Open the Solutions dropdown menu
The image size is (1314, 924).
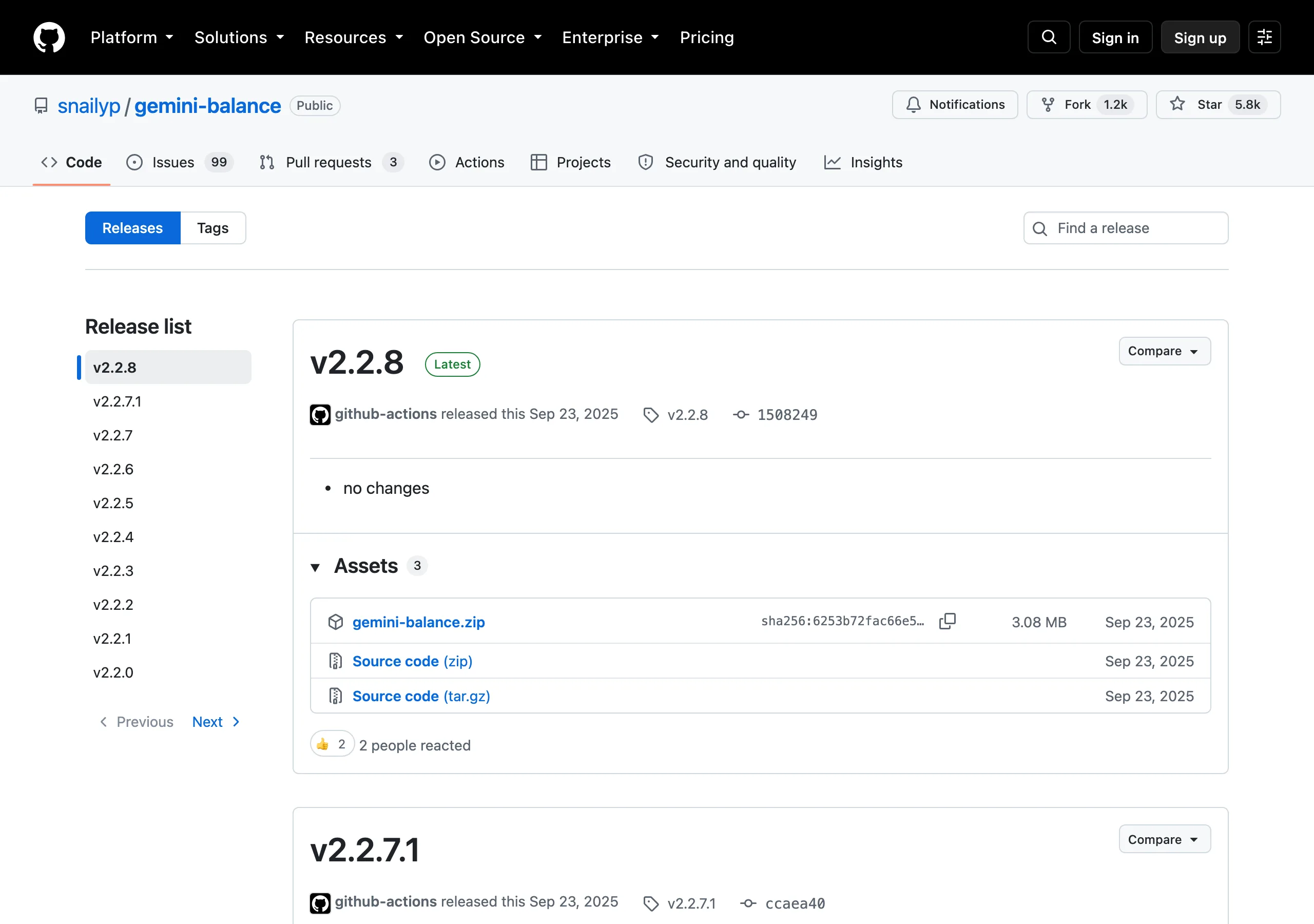click(239, 37)
